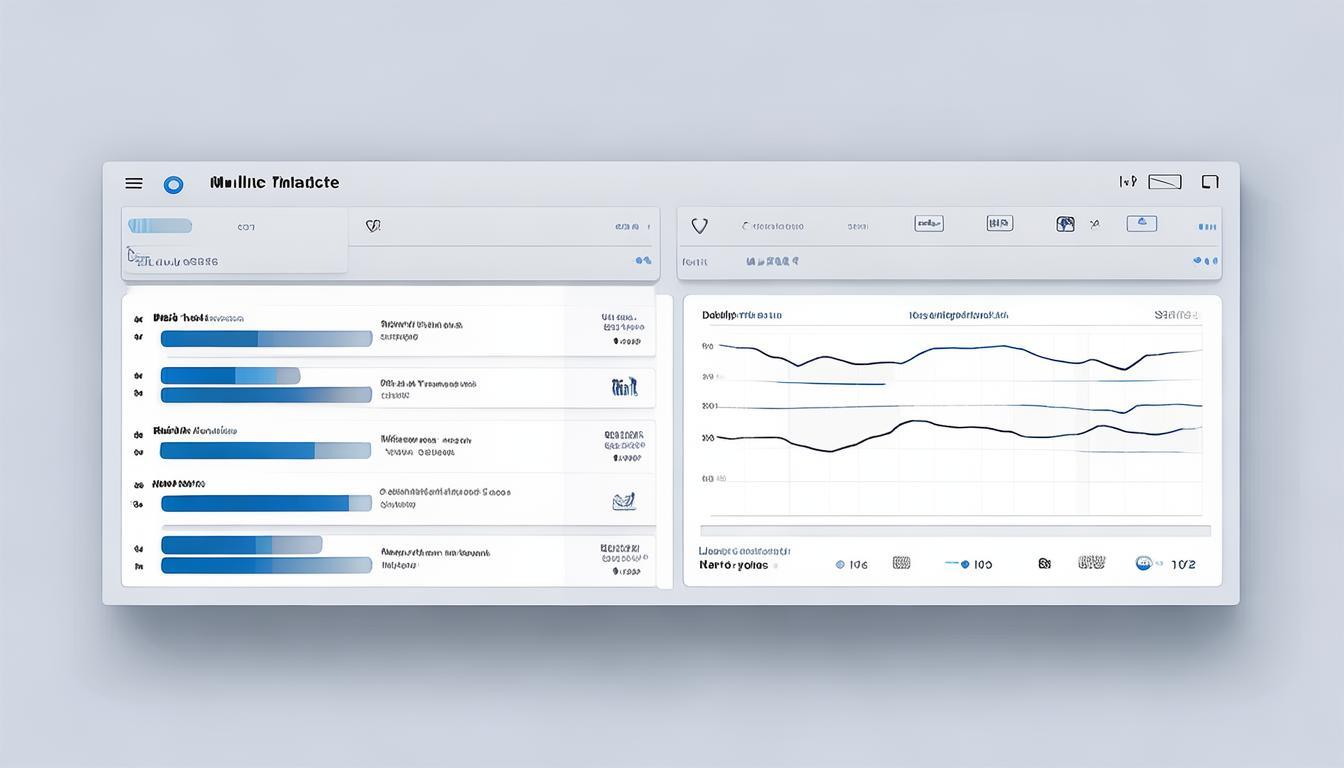Click the gray scrollbar under the line chart

coord(955,531)
